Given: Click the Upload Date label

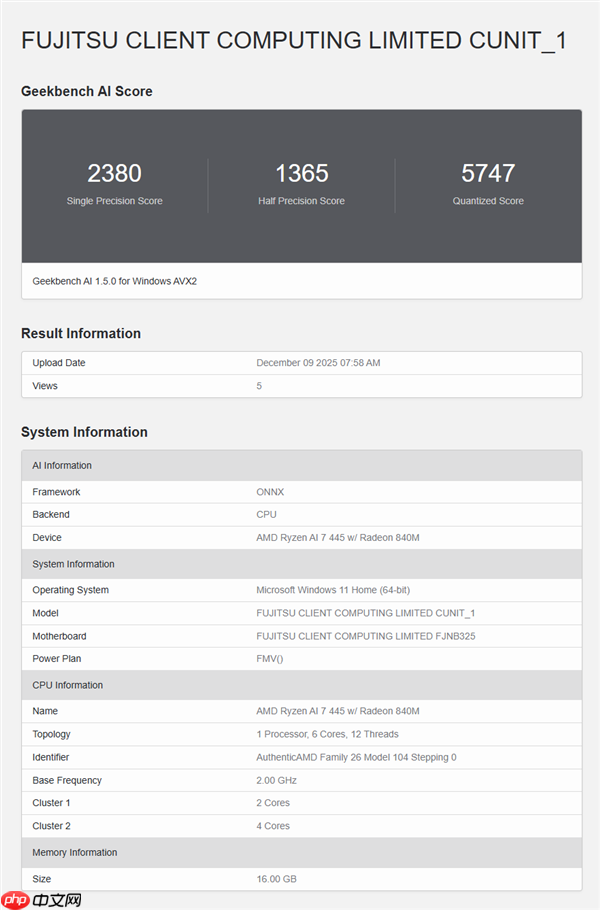Looking at the screenshot, I should point(59,363).
